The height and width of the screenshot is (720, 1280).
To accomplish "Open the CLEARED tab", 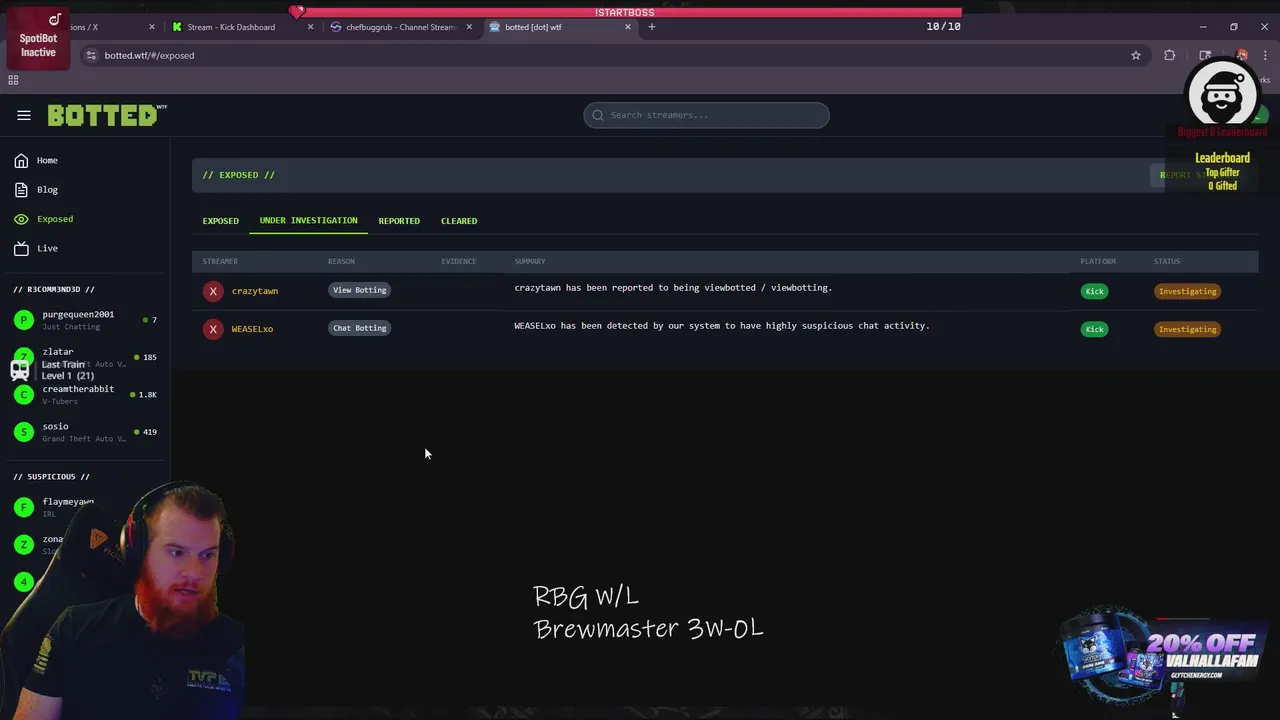I will (x=459, y=221).
